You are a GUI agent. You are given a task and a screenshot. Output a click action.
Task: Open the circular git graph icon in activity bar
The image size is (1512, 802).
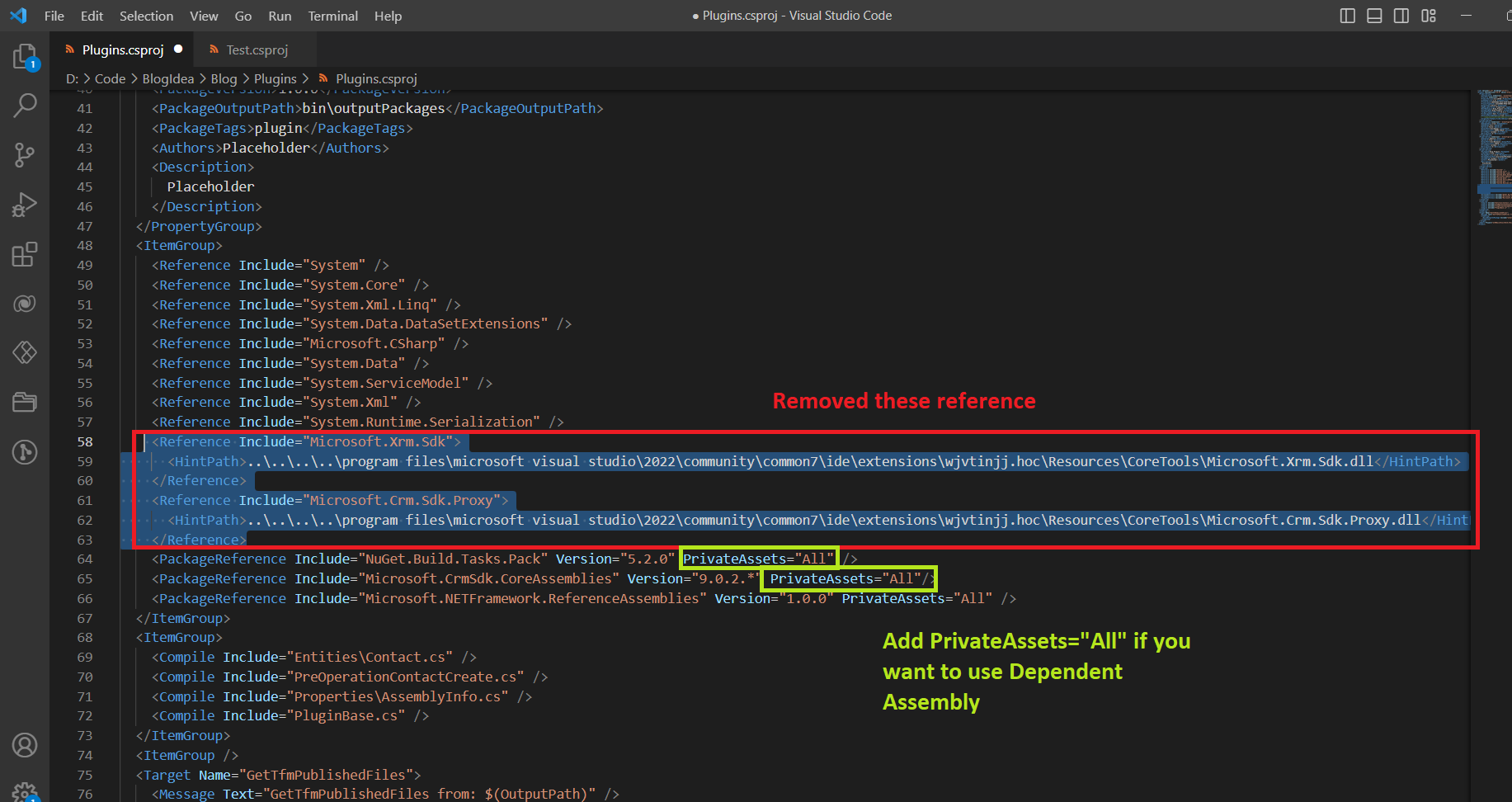(25, 452)
